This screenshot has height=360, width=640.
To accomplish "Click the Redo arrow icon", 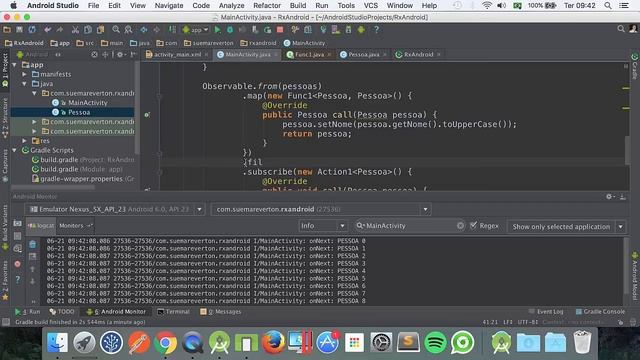I will pos(60,30).
